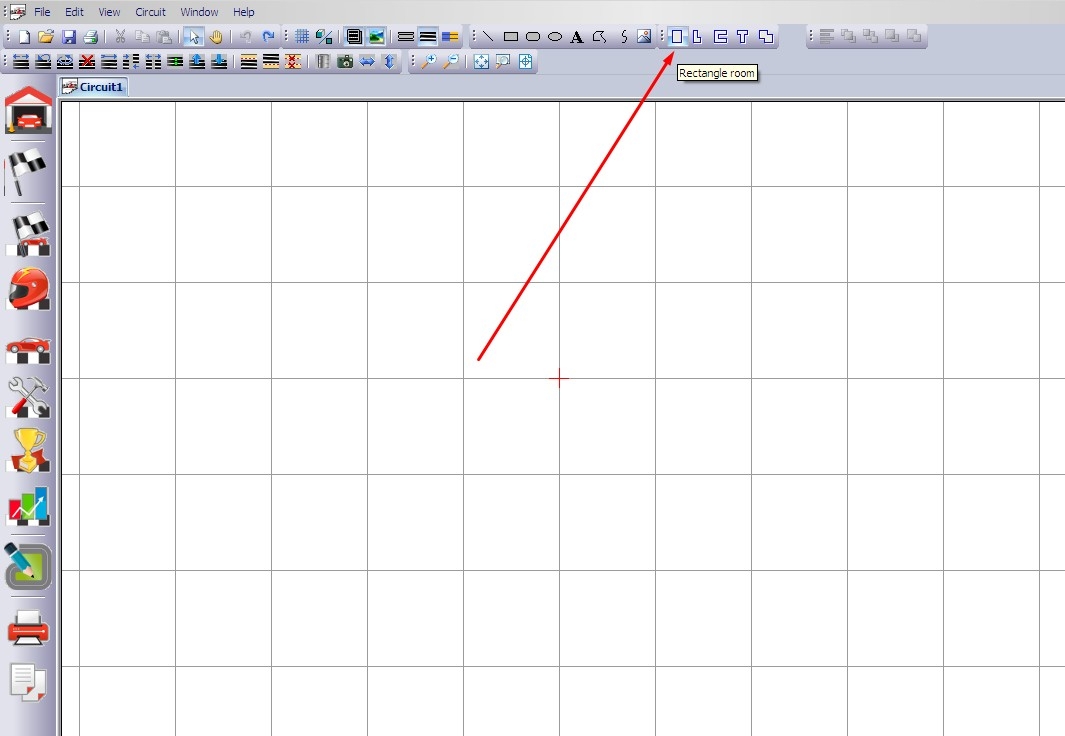
Task: Click the text tool letter A
Action: coord(577,37)
